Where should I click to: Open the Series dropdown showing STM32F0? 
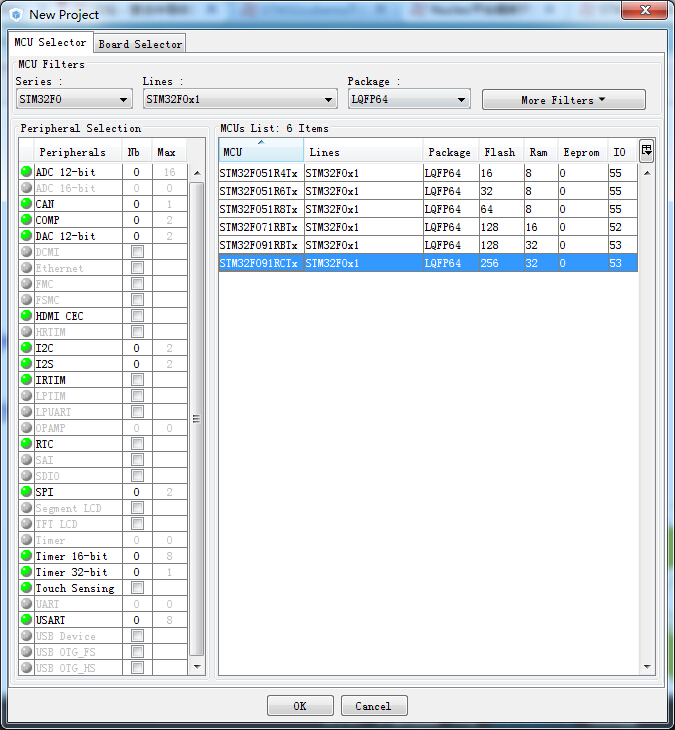74,99
